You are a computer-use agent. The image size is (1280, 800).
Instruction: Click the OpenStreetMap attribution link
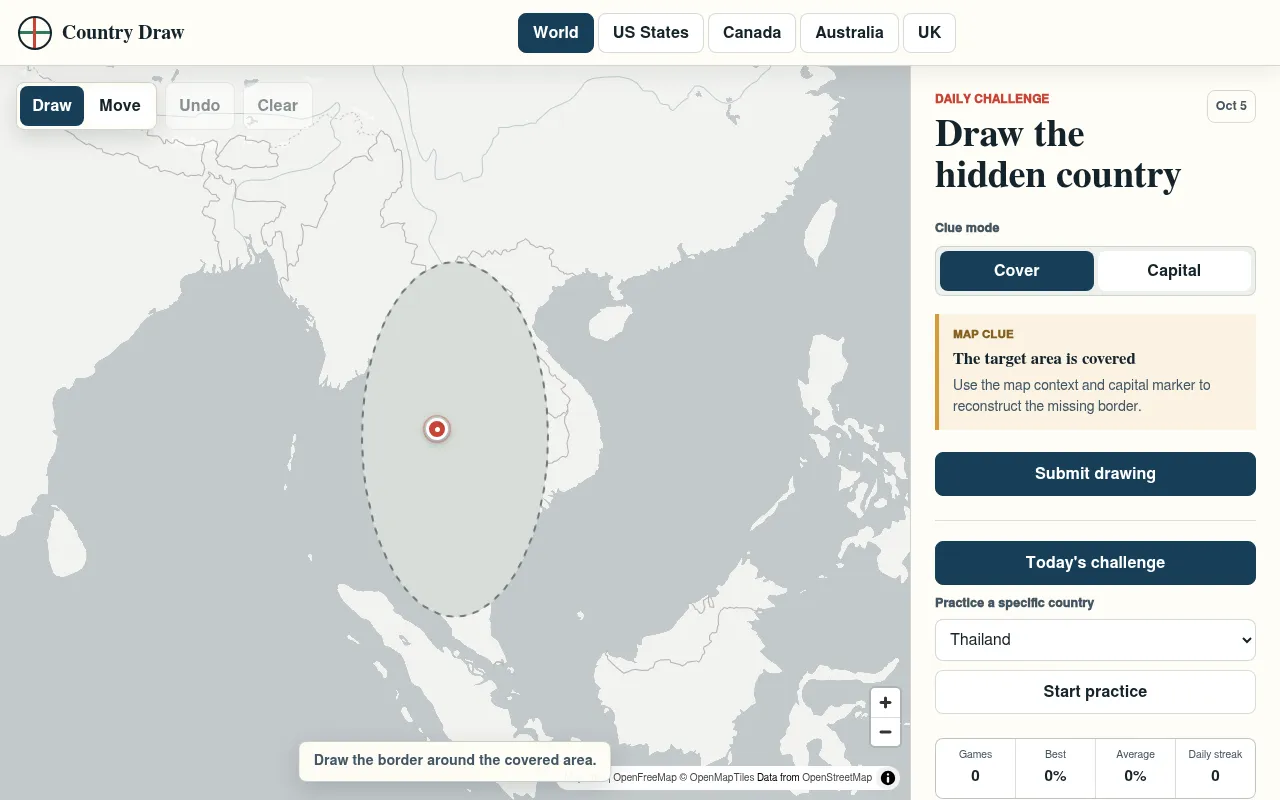[x=837, y=778]
